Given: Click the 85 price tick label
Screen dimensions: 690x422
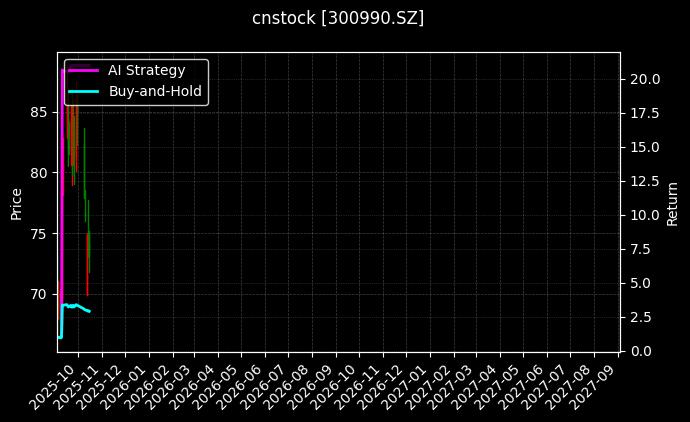Looking at the screenshot, I should tap(38, 112).
